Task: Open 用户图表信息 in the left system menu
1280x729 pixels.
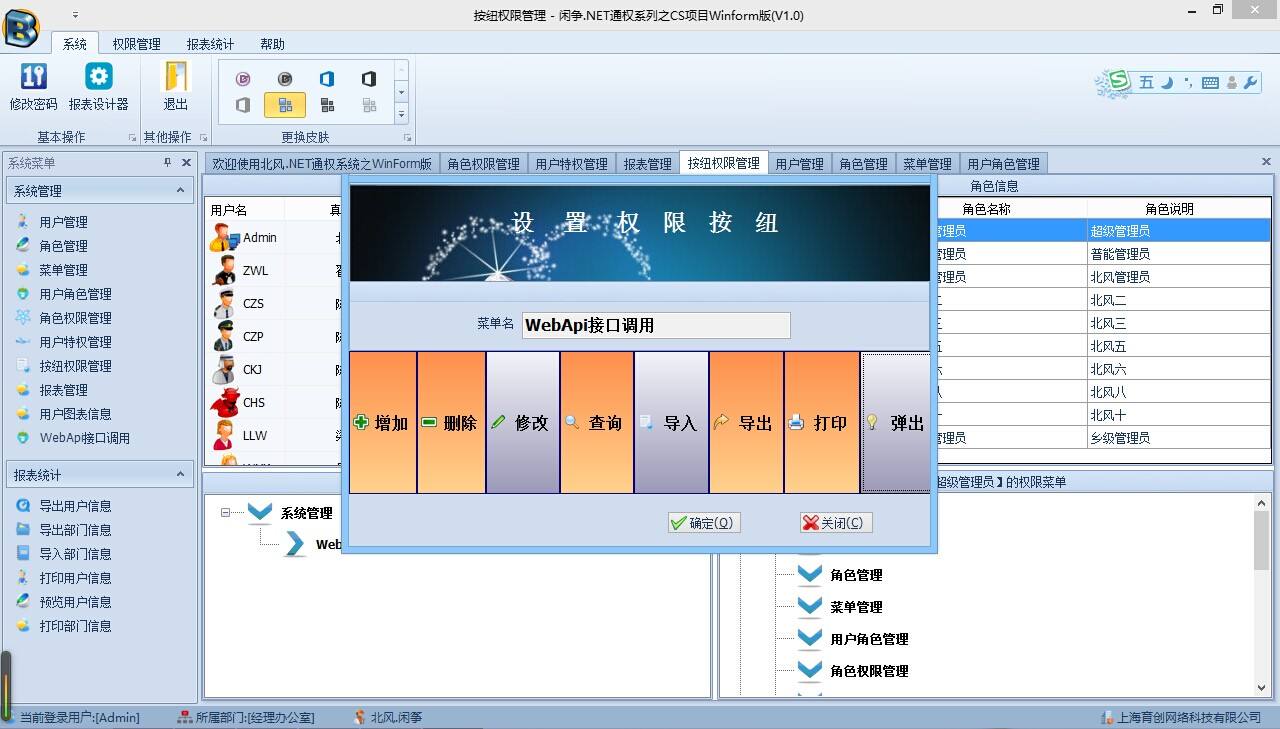Action: pyautogui.click(x=75, y=414)
